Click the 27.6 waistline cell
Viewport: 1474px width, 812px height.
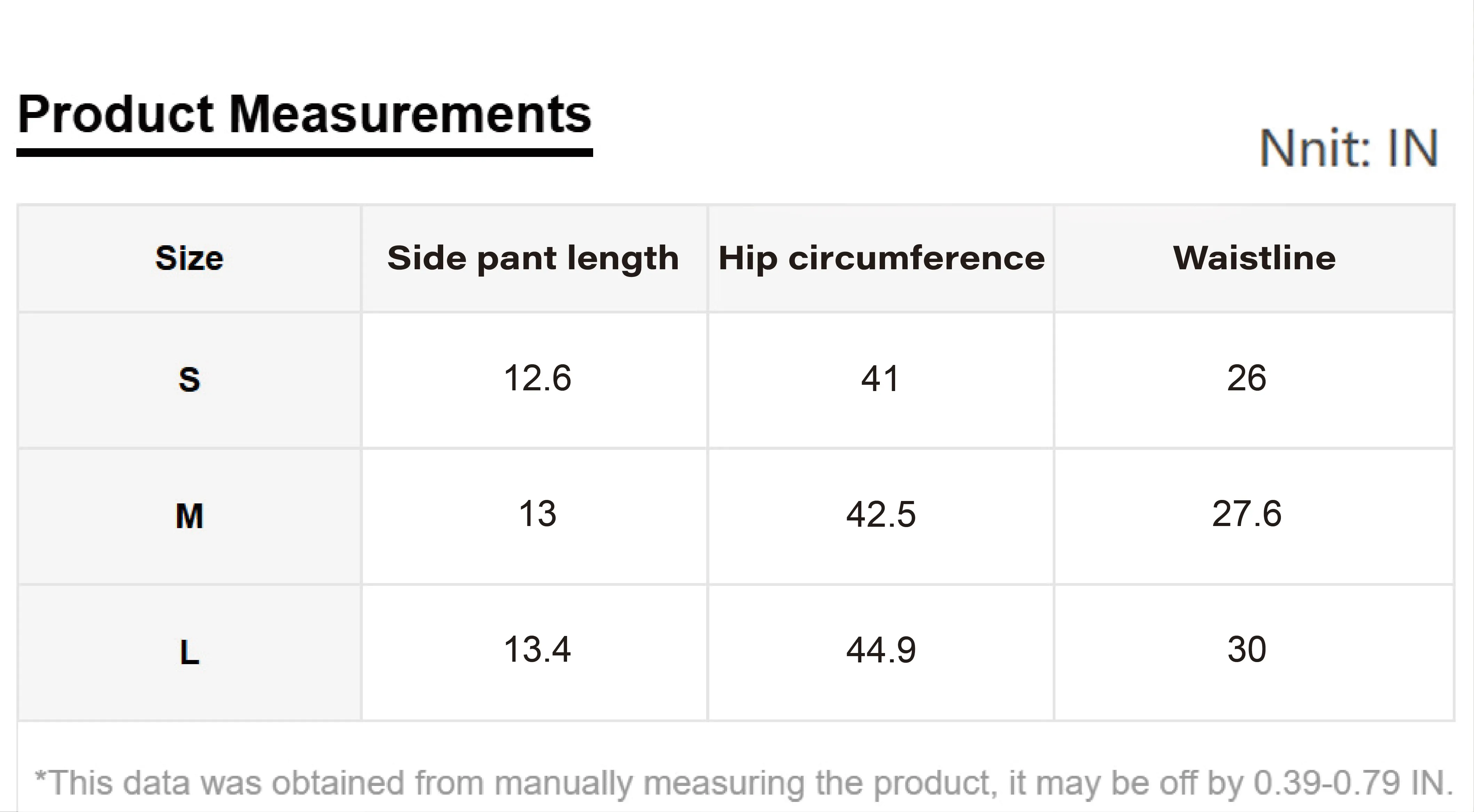coord(1247,514)
